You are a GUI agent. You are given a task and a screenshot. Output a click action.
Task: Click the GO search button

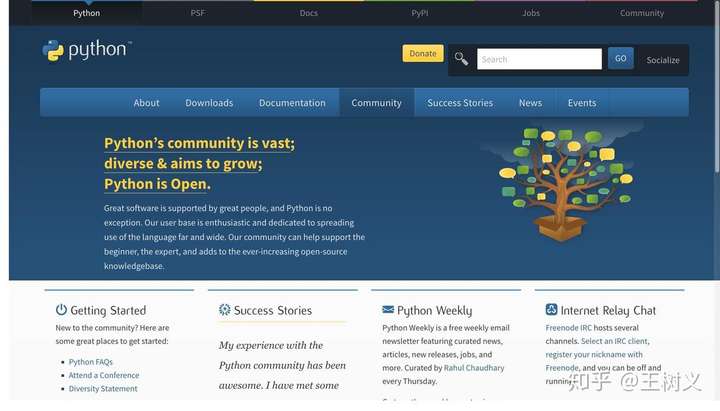click(620, 58)
